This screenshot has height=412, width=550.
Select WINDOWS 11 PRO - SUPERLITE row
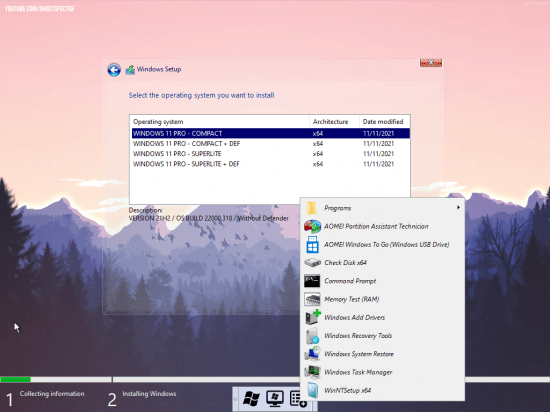pyautogui.click(x=270, y=154)
